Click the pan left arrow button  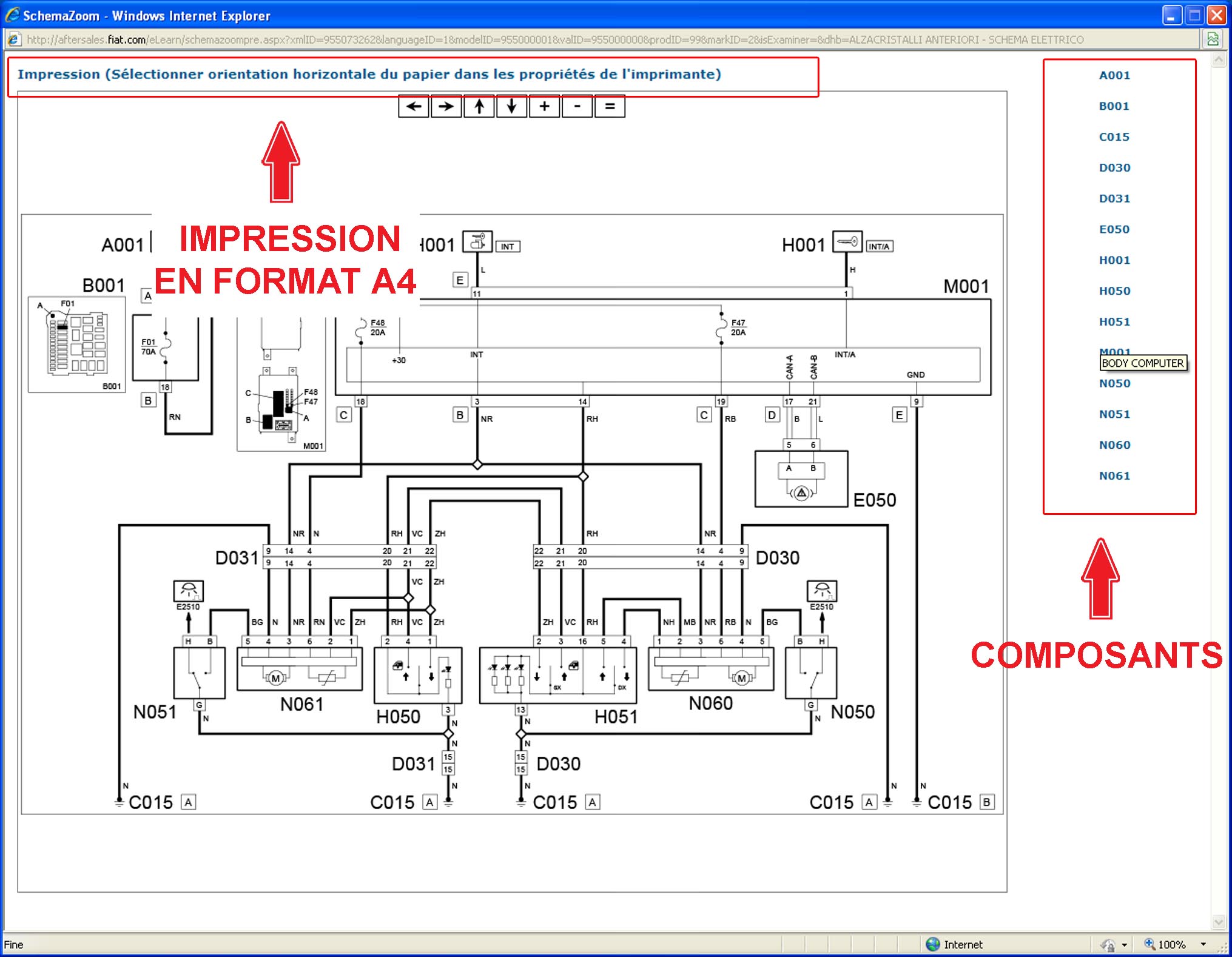[414, 106]
